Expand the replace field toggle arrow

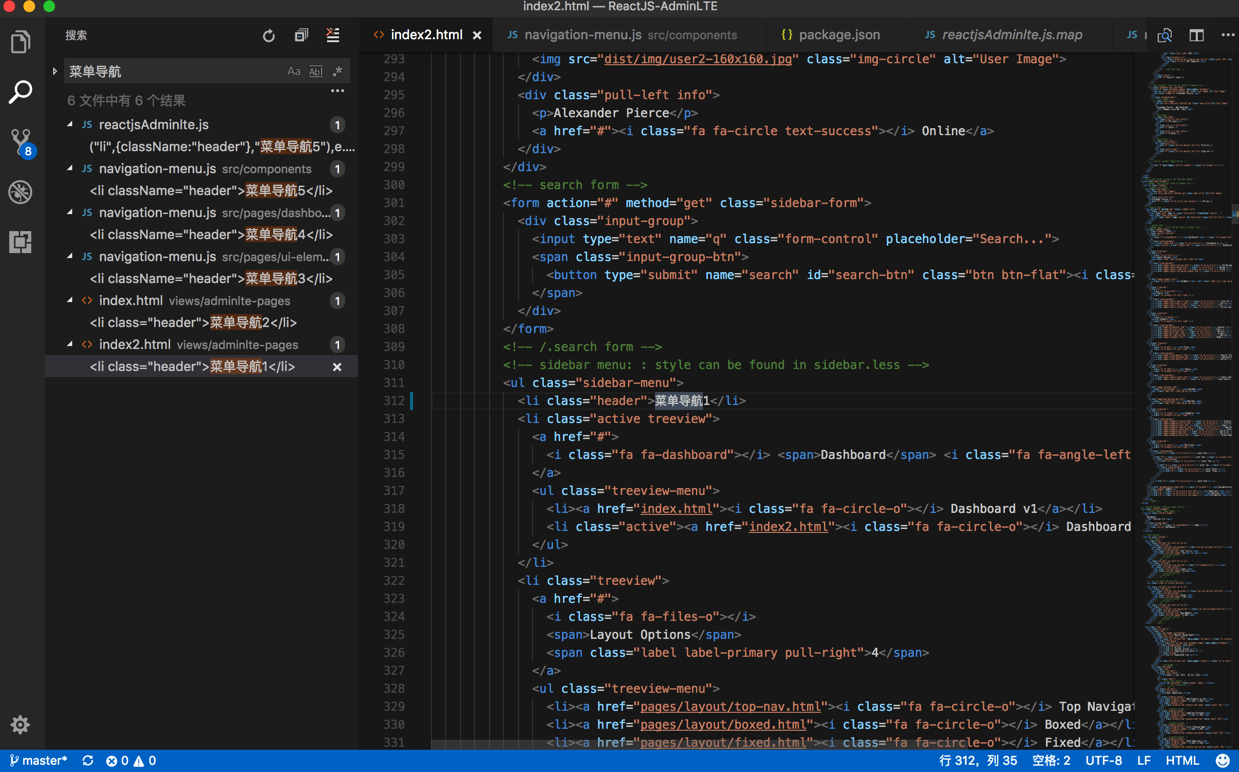(55, 72)
